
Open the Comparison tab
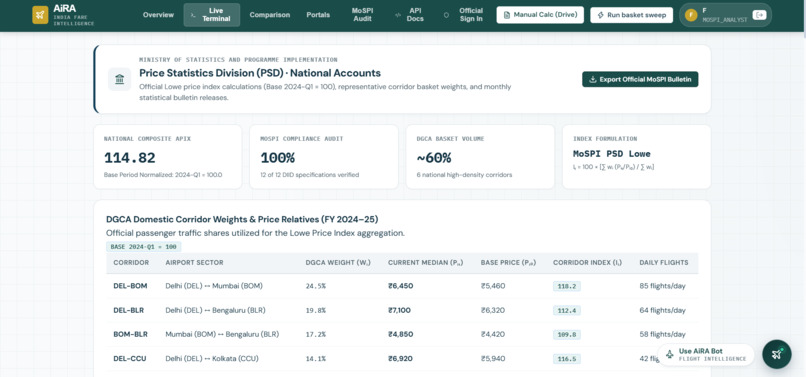(x=270, y=15)
